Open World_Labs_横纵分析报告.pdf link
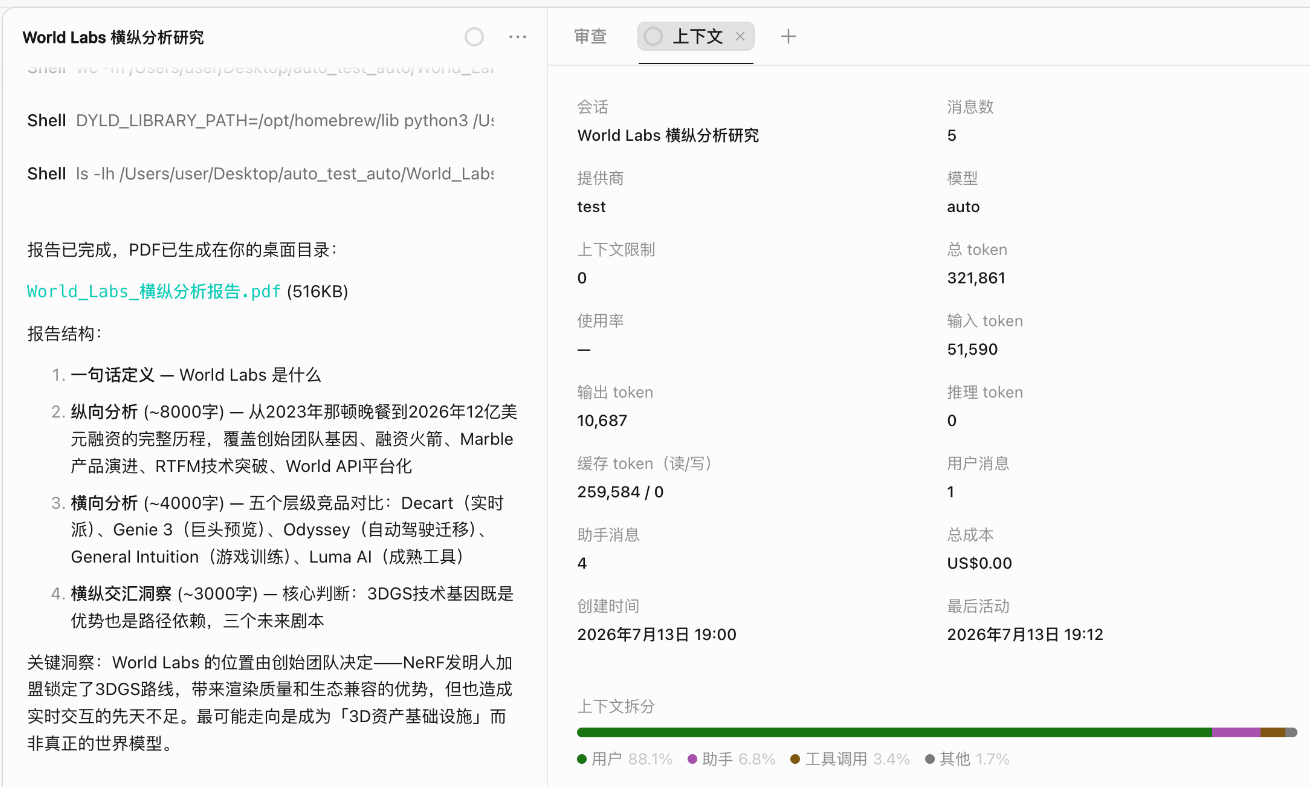The height and width of the screenshot is (787, 1310). click(154, 291)
